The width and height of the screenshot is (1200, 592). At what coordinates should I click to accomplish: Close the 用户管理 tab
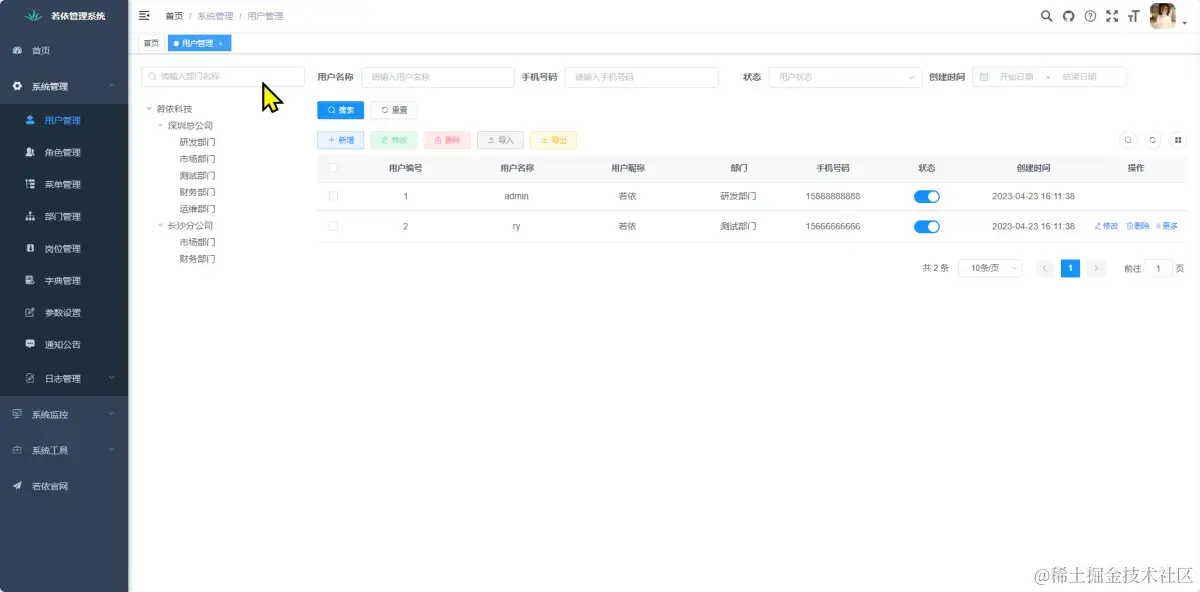coord(221,44)
